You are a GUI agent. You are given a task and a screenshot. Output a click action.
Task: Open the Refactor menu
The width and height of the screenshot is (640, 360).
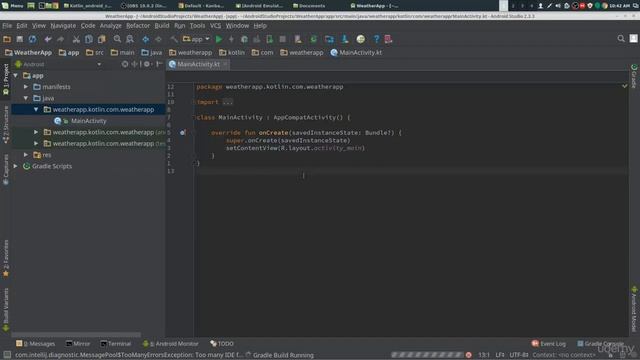138,26
